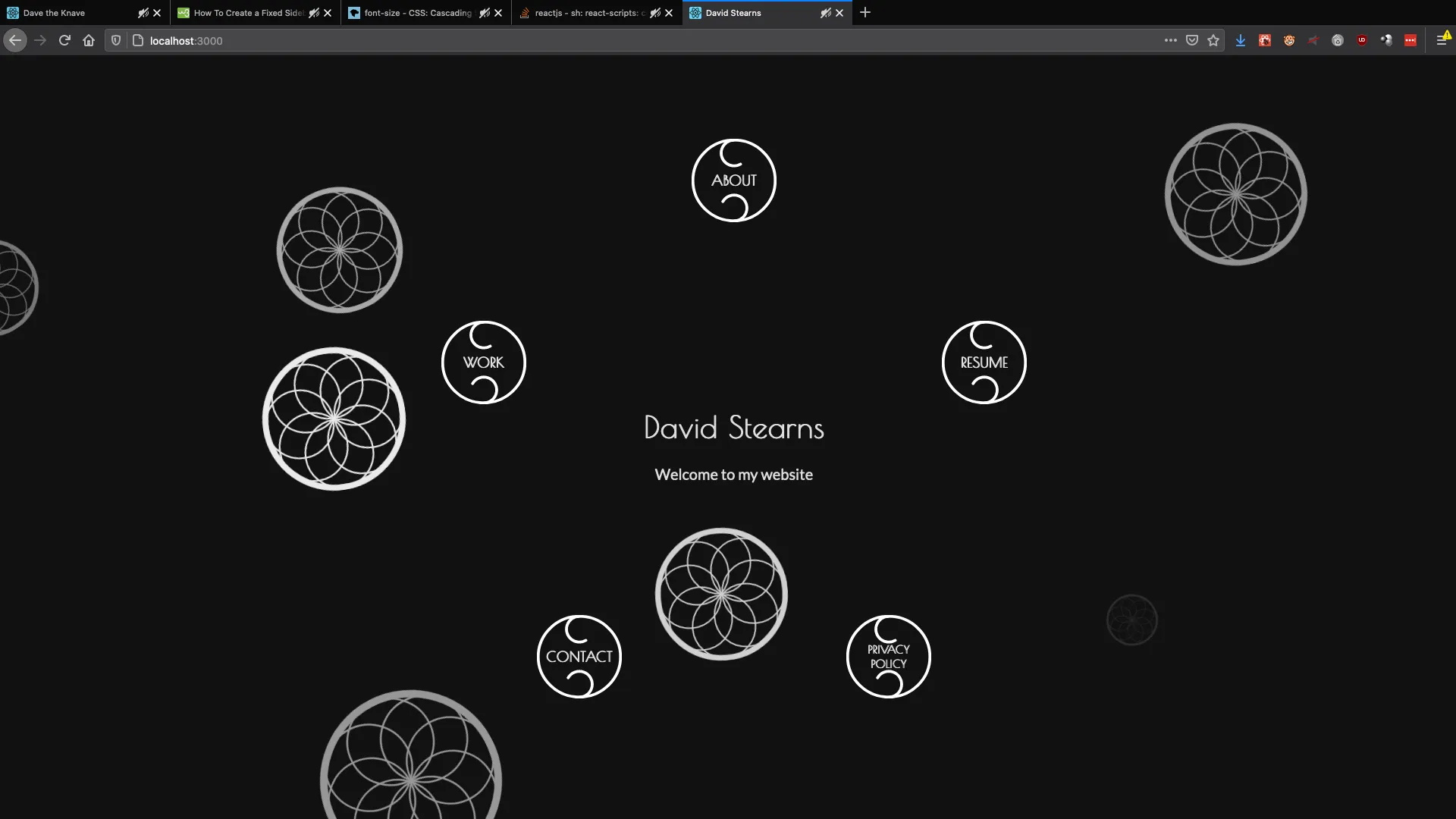The height and width of the screenshot is (819, 1456).
Task: Bookmark this page with the star icon
Action: pos(1213,40)
